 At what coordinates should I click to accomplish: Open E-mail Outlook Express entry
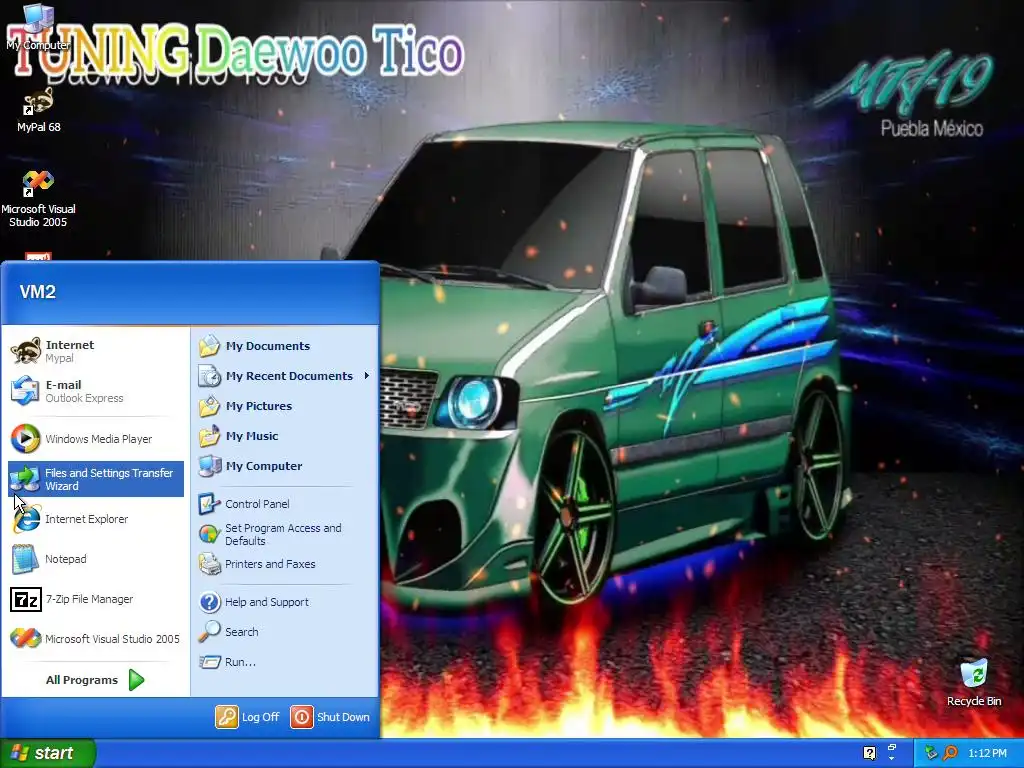(x=96, y=391)
